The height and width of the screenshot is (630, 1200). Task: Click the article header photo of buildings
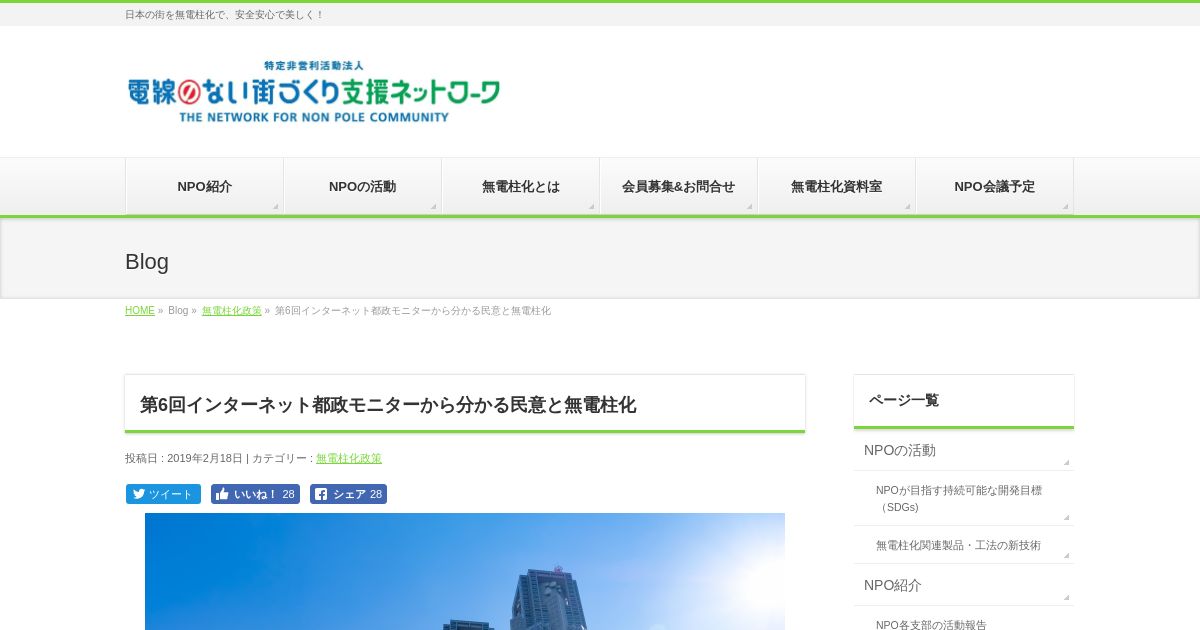tap(465, 571)
